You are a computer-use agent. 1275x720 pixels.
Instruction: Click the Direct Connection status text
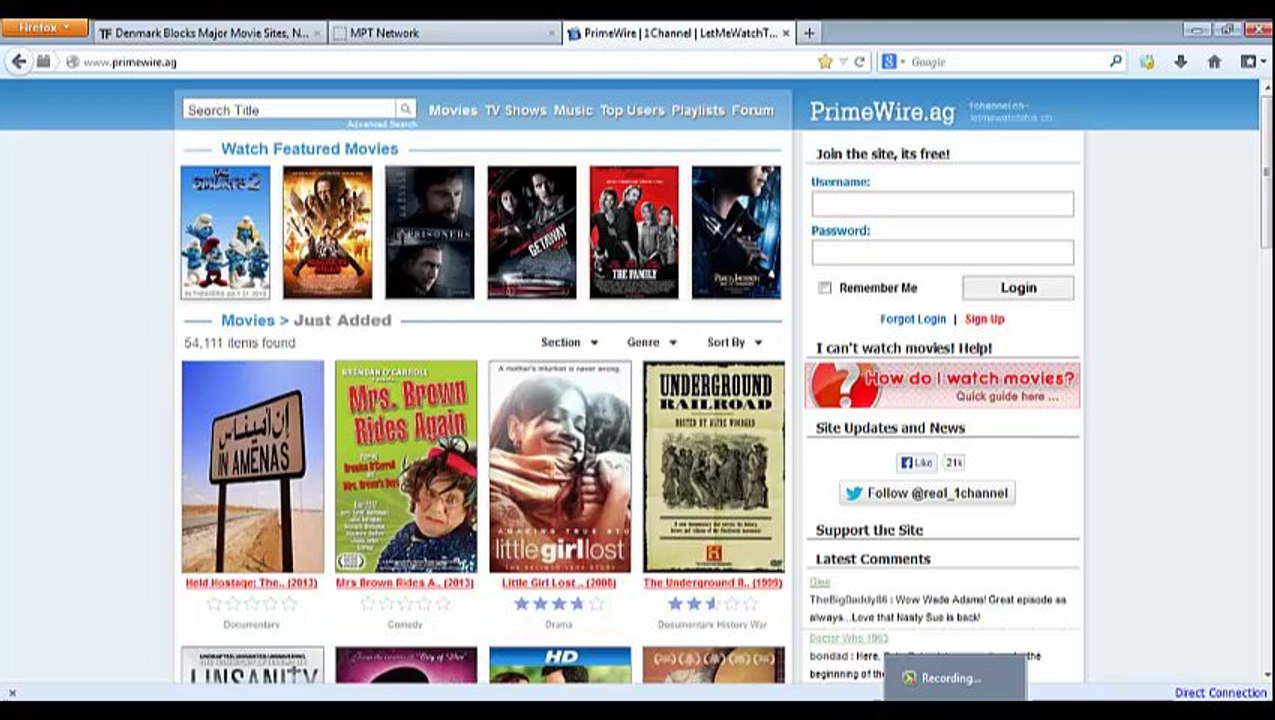point(1220,693)
